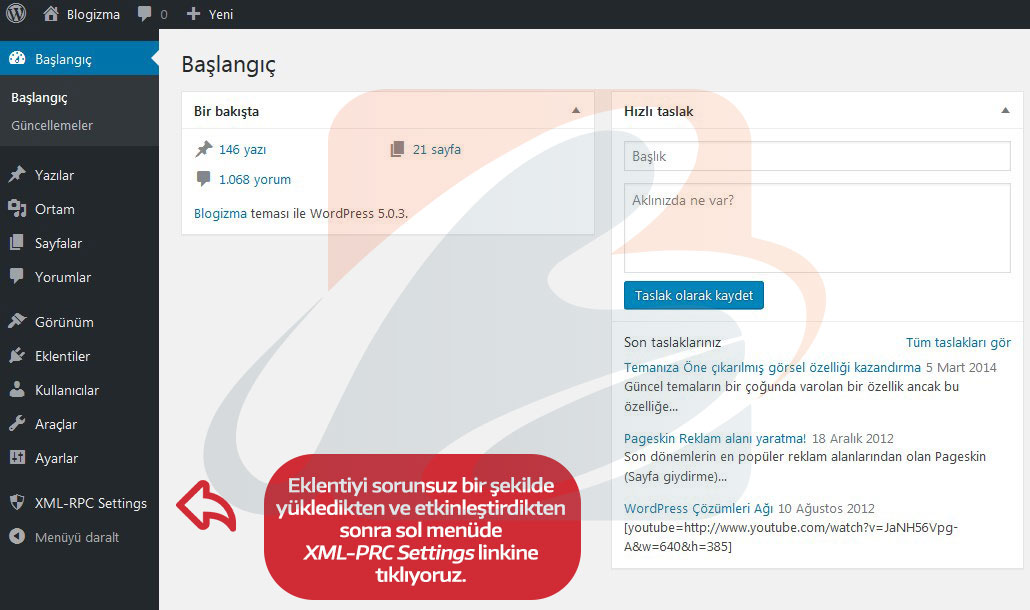1030x610 pixels.
Task: Collapse the Bir bakışta panel
Action: 576,110
